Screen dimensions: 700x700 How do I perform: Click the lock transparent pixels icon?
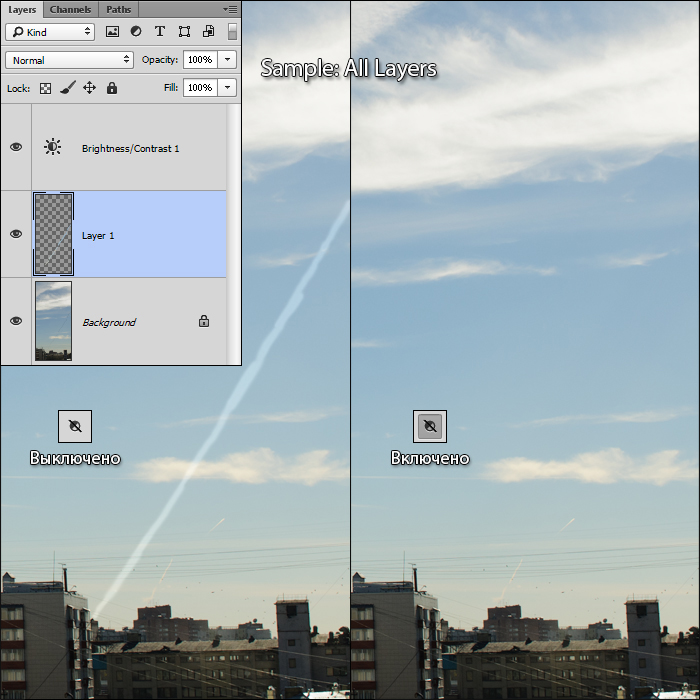tap(45, 88)
